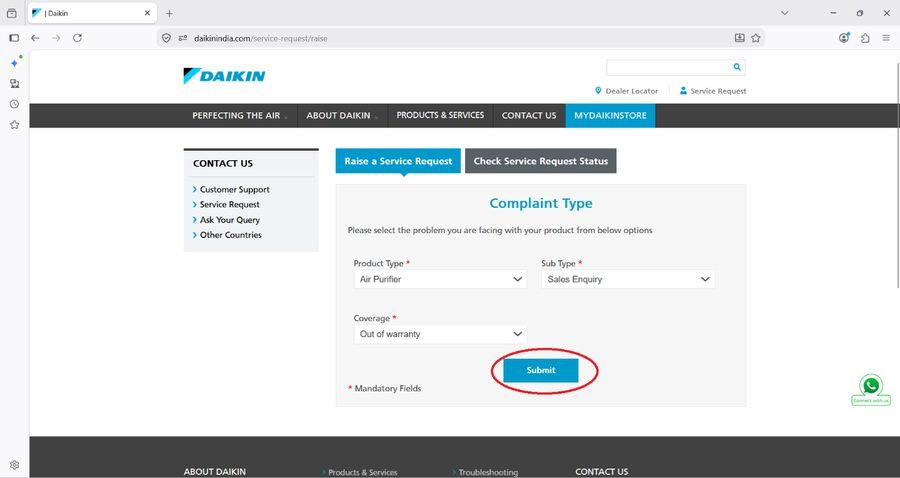
Task: Open the list all tabs chevron
Action: point(785,13)
